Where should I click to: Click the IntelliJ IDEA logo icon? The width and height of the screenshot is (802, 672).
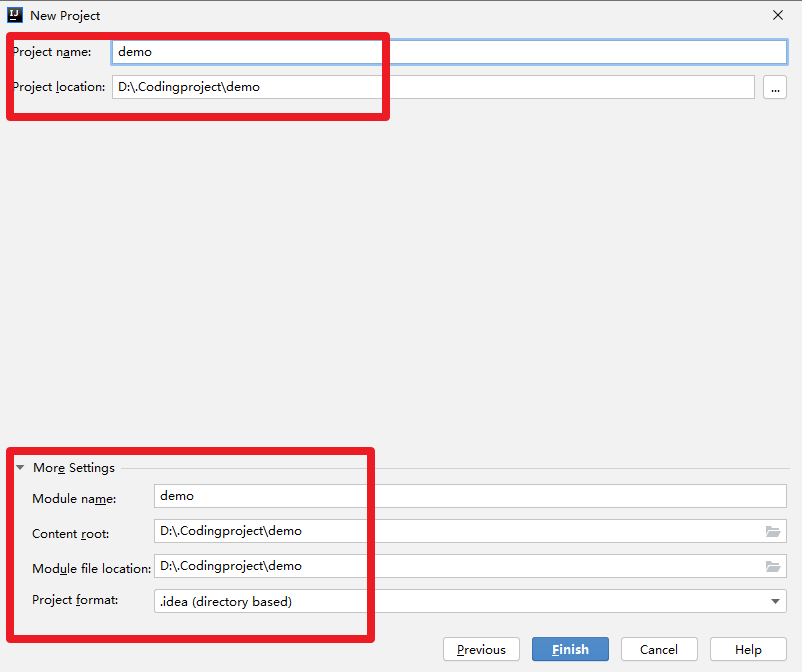click(15, 15)
